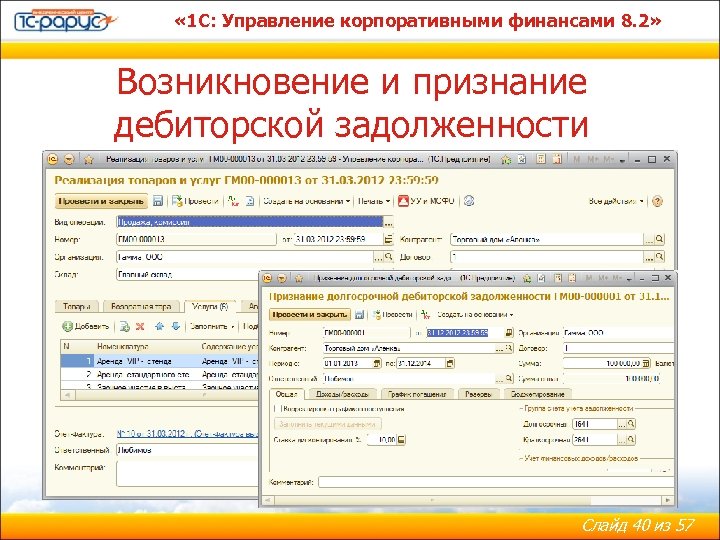The height and width of the screenshot is (540, 720).
Task: Open calculator button in Сумма field
Action: (646, 363)
